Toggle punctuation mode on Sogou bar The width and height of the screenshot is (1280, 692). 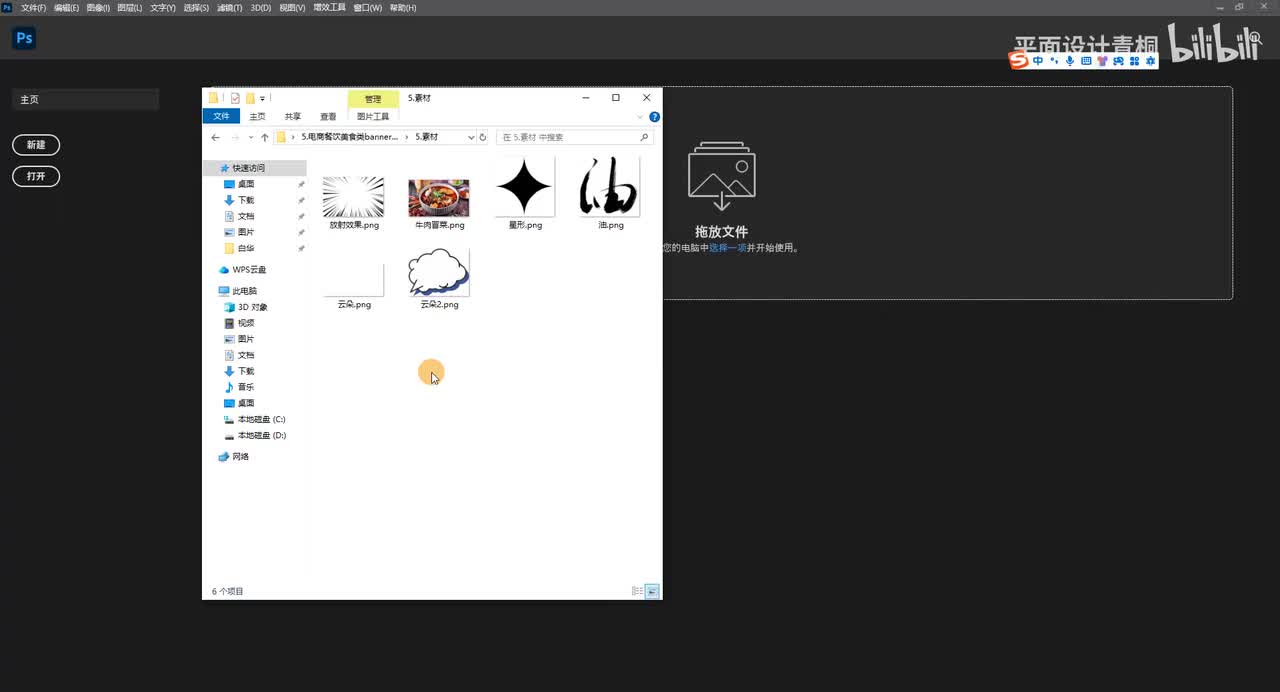click(x=1054, y=61)
